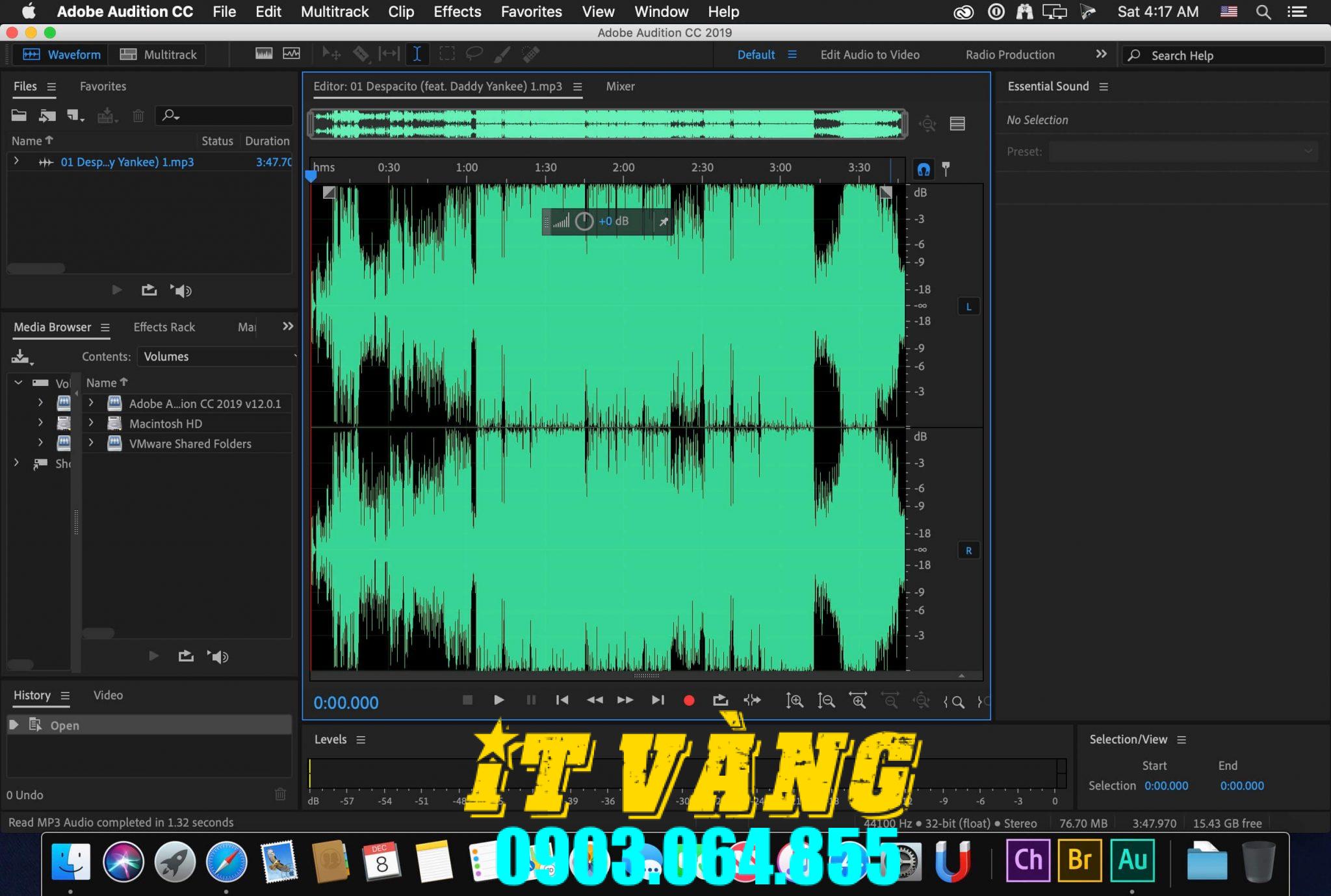Play the audio file in Files panel
Viewport: 1331px width, 896px height.
coord(116,290)
